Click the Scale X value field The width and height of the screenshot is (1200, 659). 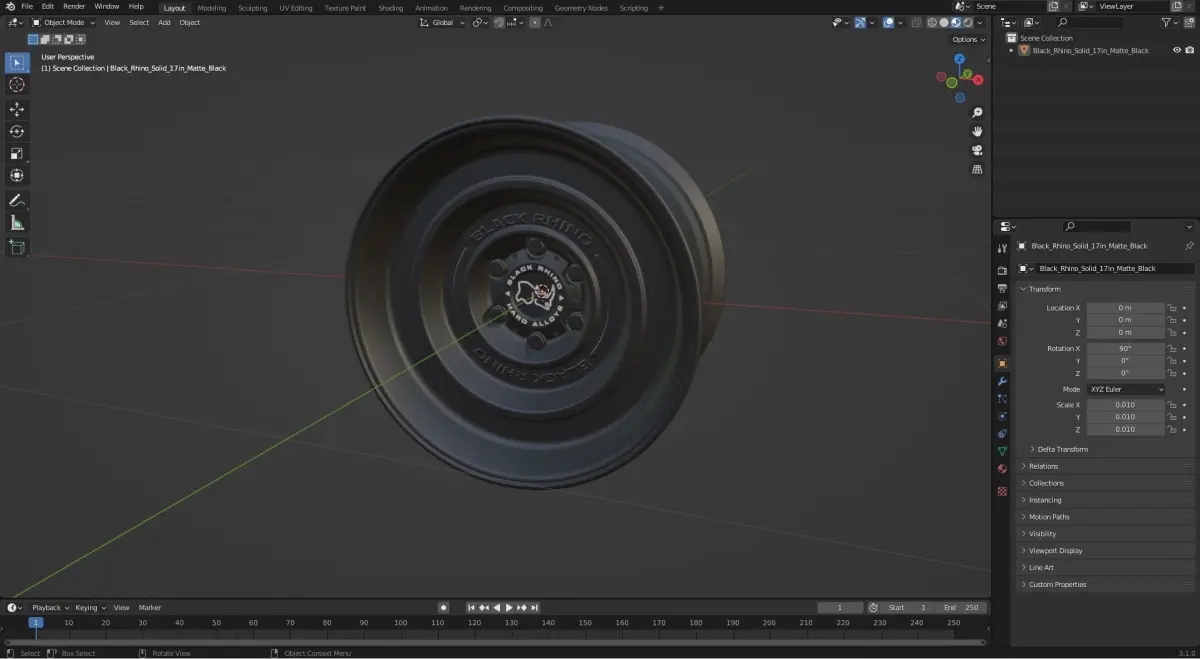tap(1125, 405)
